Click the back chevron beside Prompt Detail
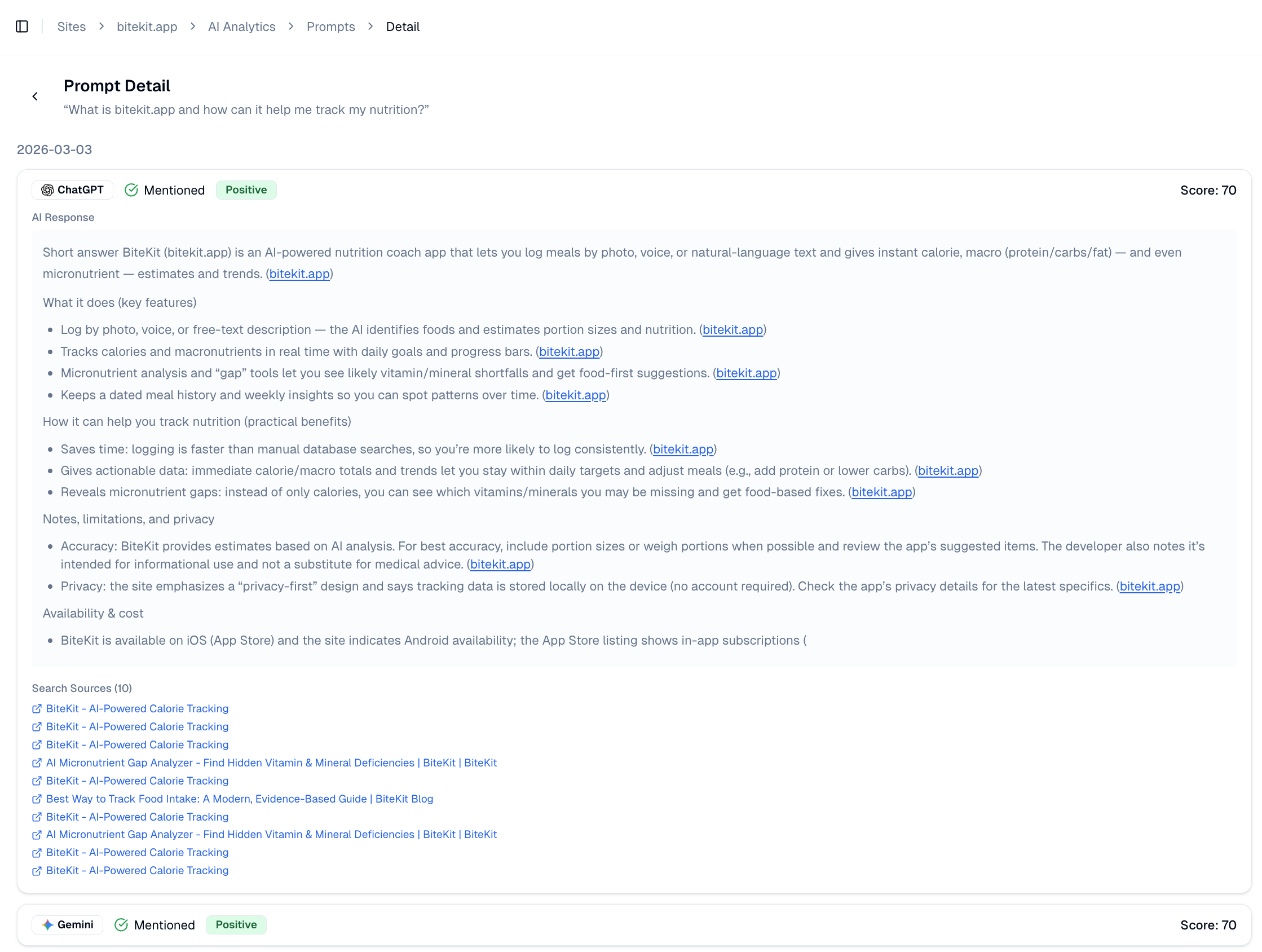This screenshot has height=952, width=1262. [x=36, y=96]
